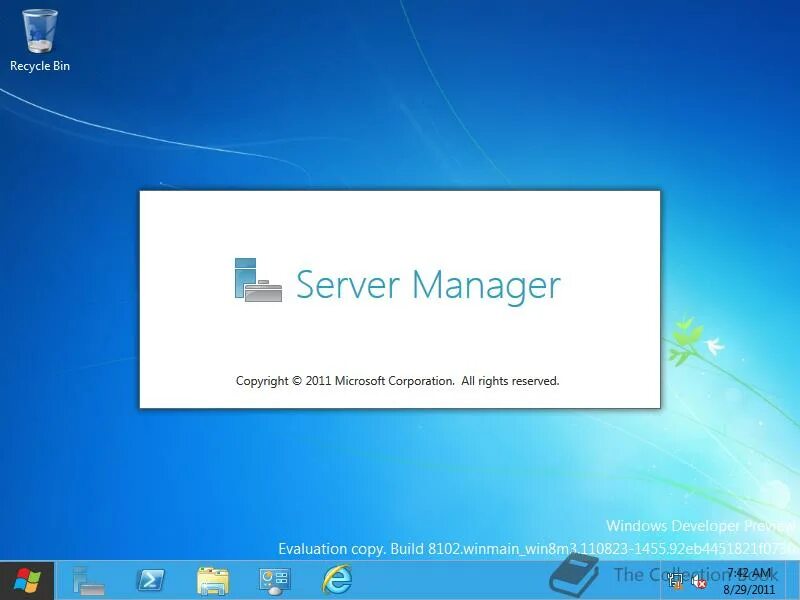Click the network status tray icon
This screenshot has width=800, height=600.
[x=676, y=581]
